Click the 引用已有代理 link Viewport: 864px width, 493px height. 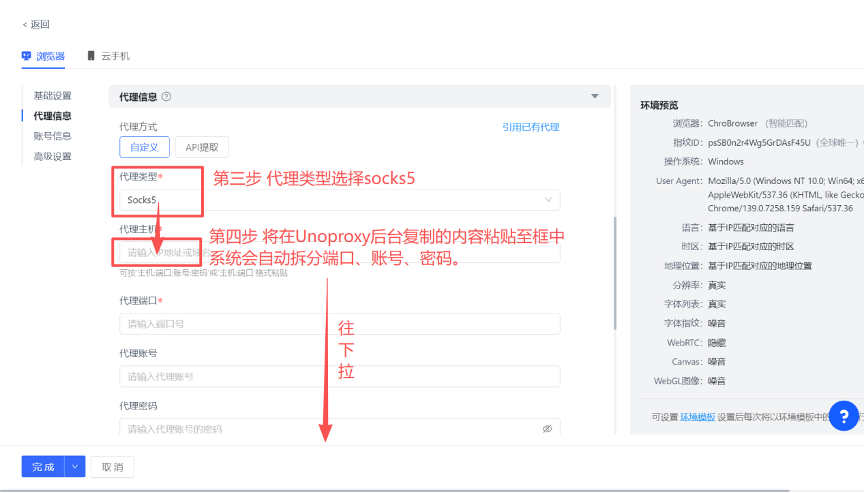click(530, 127)
